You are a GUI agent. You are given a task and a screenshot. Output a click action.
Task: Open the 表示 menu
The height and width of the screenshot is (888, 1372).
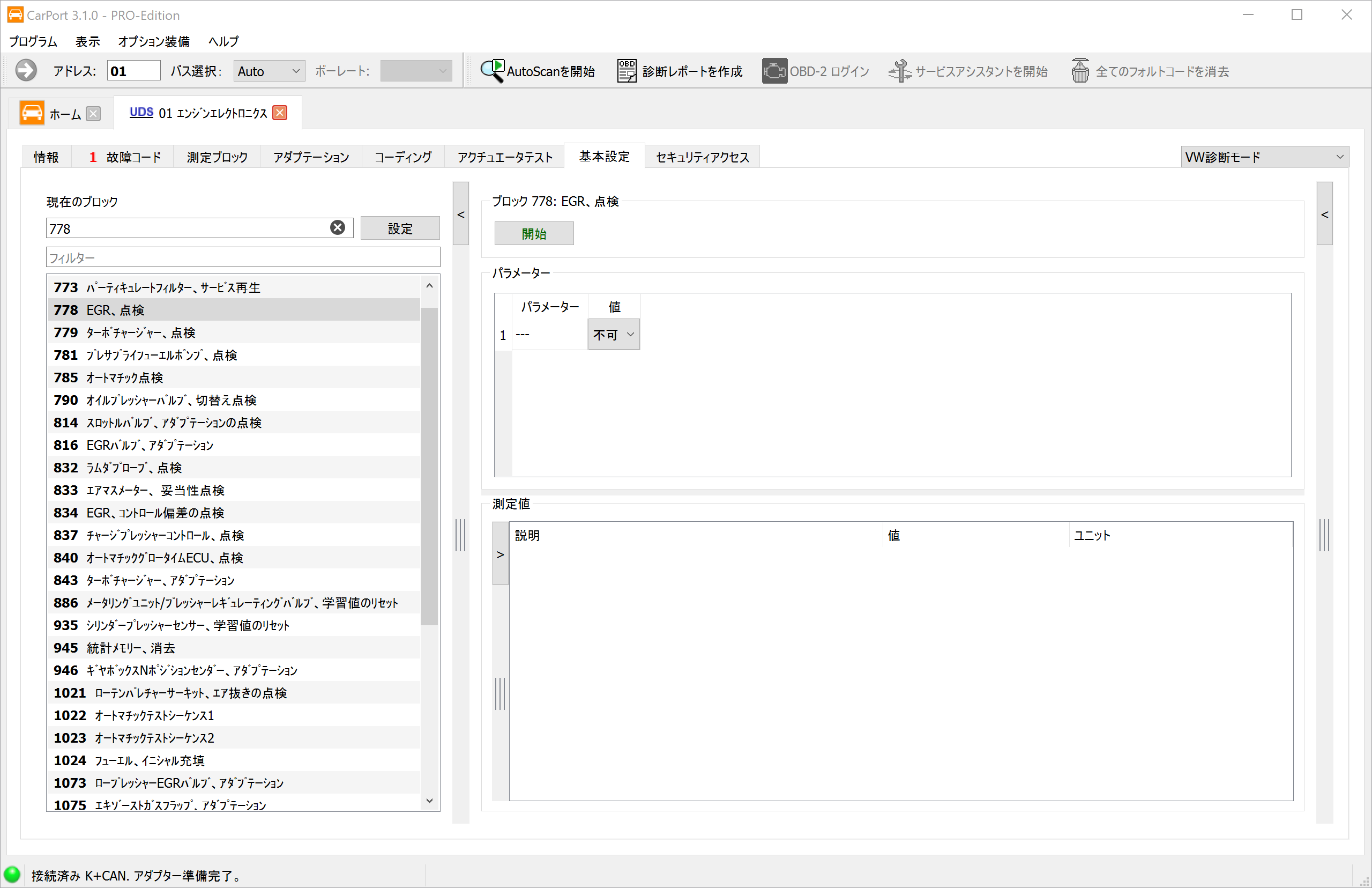point(87,41)
